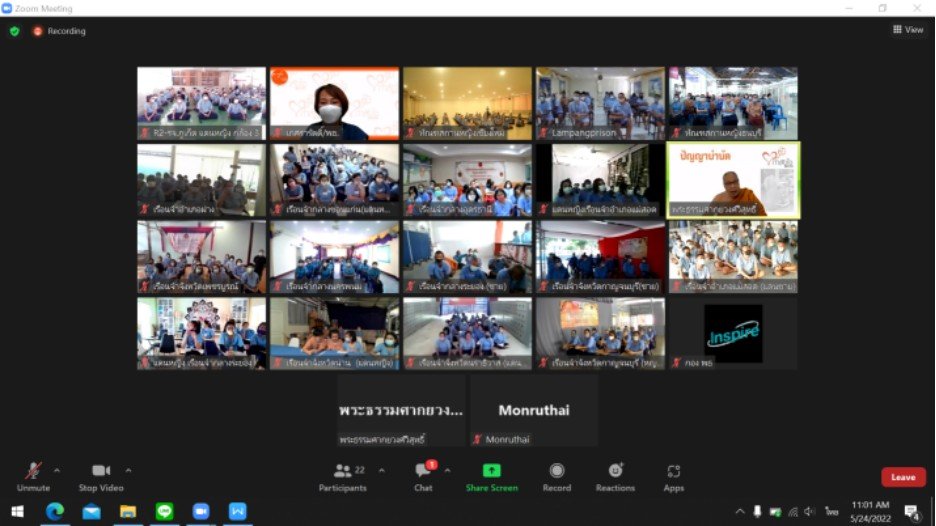This screenshot has width=936, height=526.
Task: Click the green encryption shield icon
Action: [x=14, y=31]
